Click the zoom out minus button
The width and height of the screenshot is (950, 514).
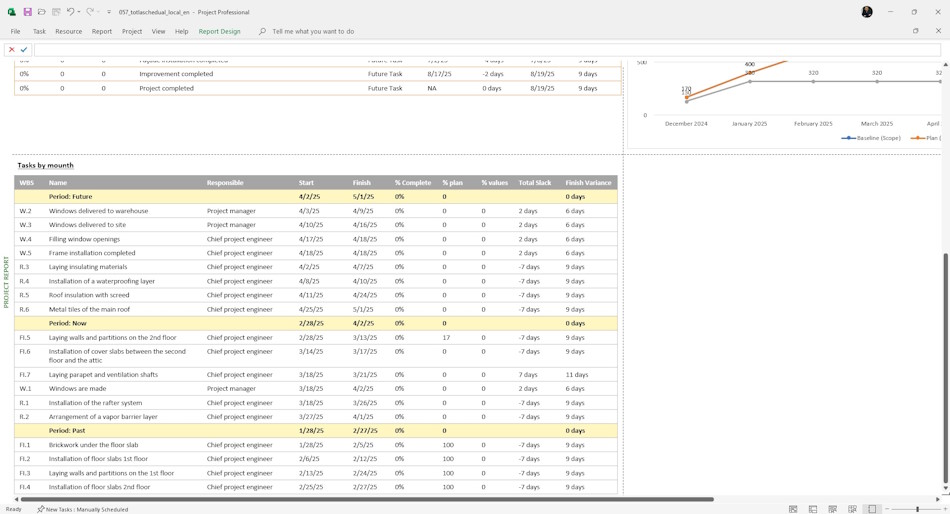coord(886,509)
